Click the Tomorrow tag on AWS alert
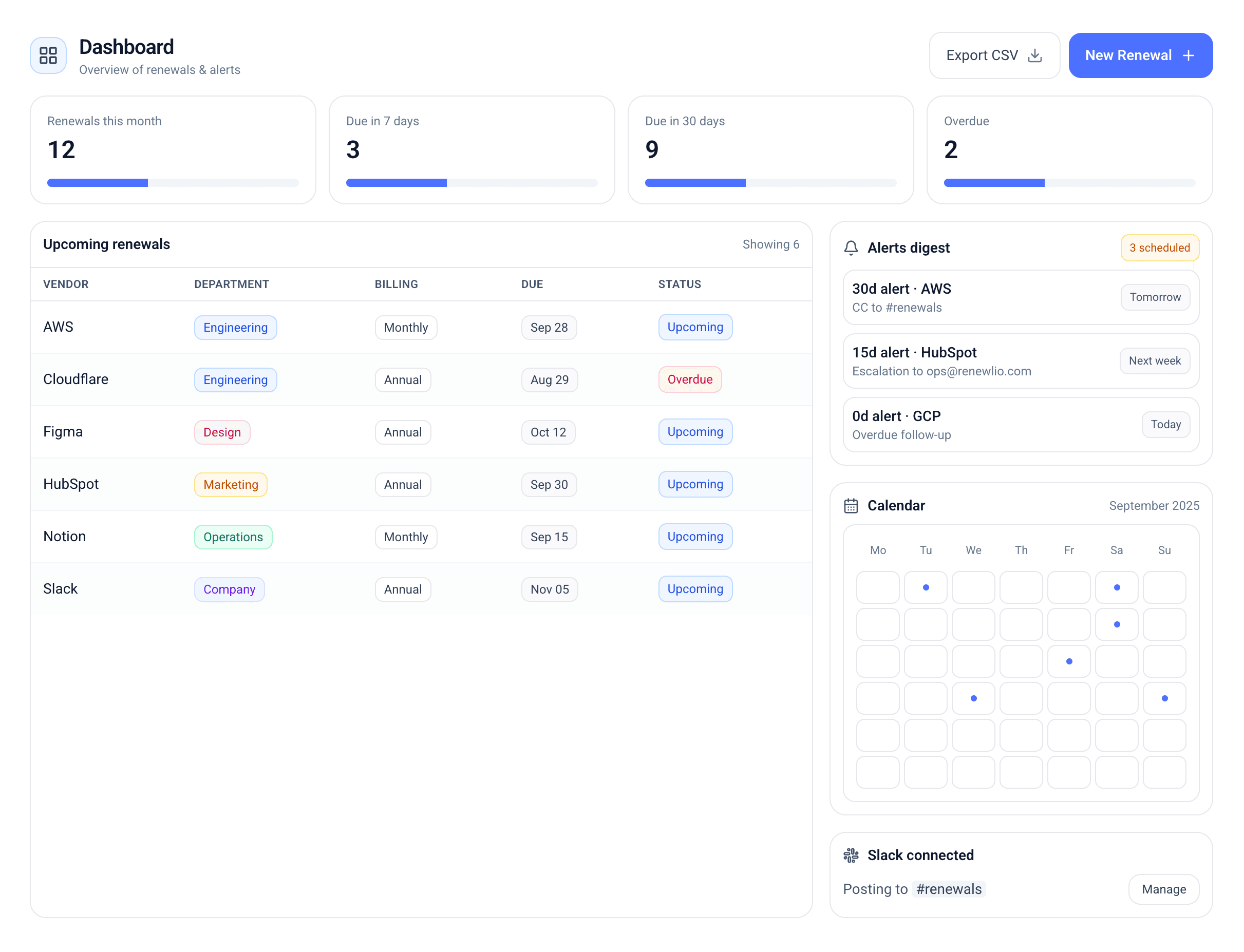 1155,297
